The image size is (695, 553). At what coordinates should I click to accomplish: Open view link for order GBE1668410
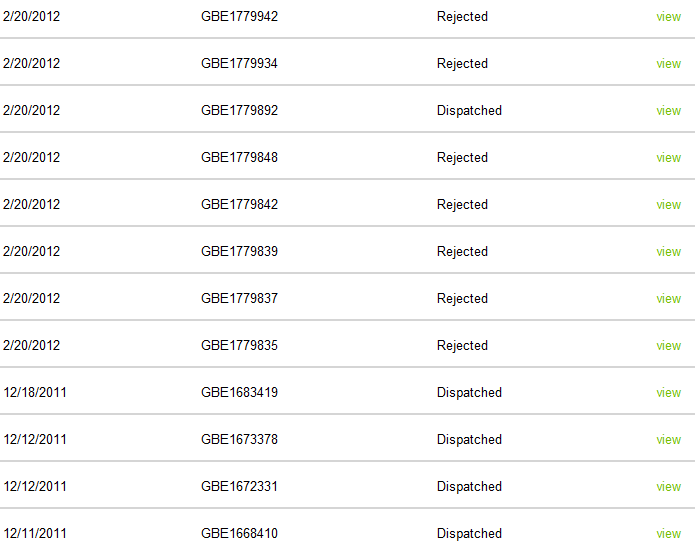click(x=668, y=534)
